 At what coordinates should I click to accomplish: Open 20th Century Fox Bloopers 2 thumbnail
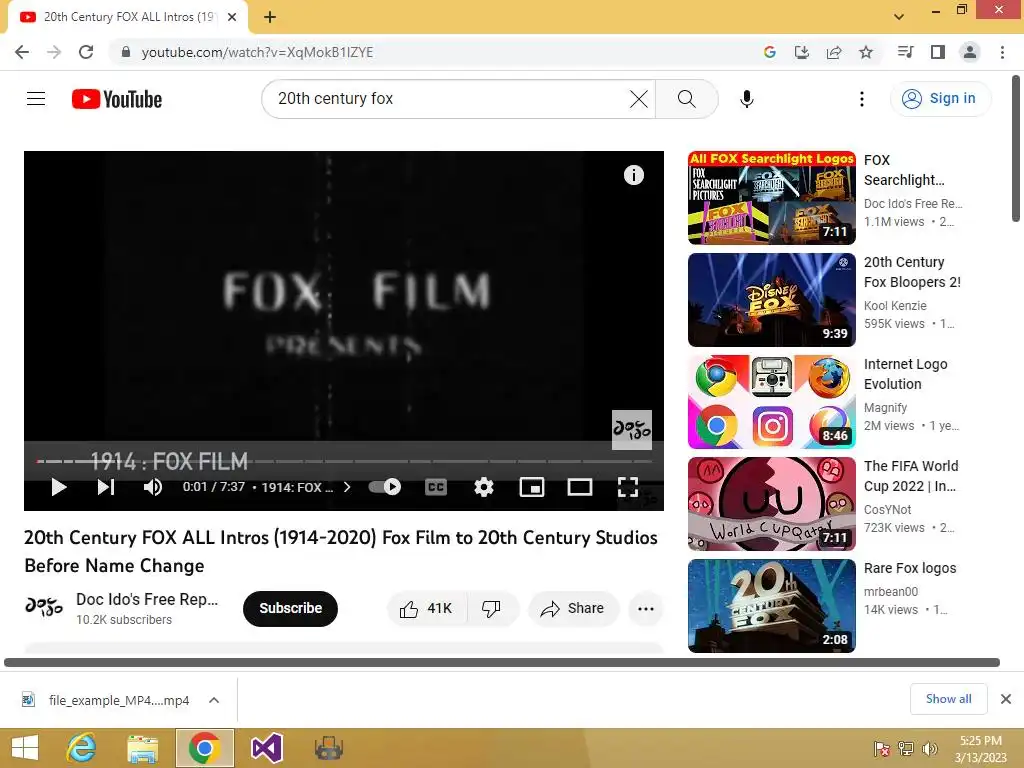(x=771, y=300)
